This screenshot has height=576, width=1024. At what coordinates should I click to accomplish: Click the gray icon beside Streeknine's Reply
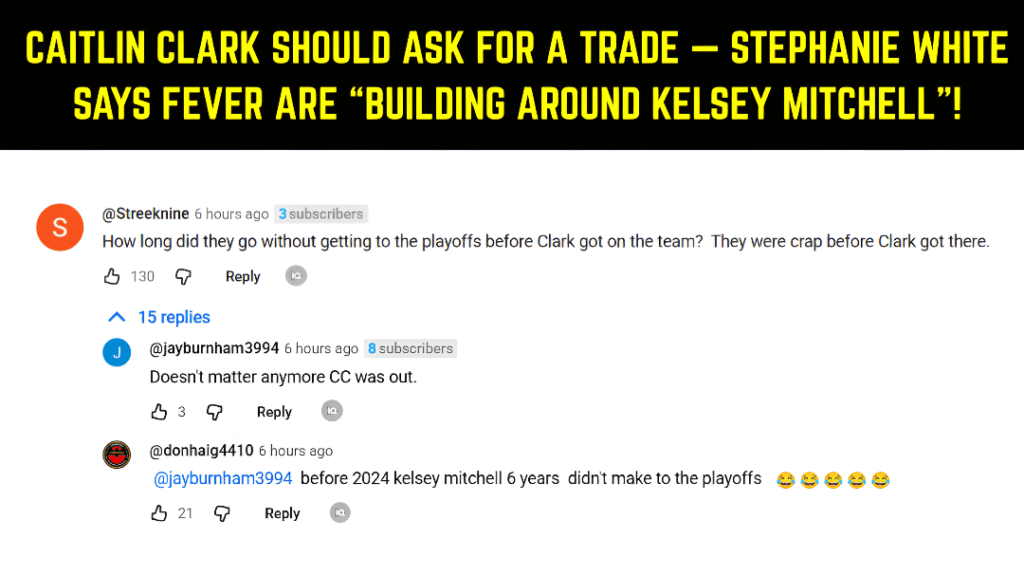(x=295, y=276)
